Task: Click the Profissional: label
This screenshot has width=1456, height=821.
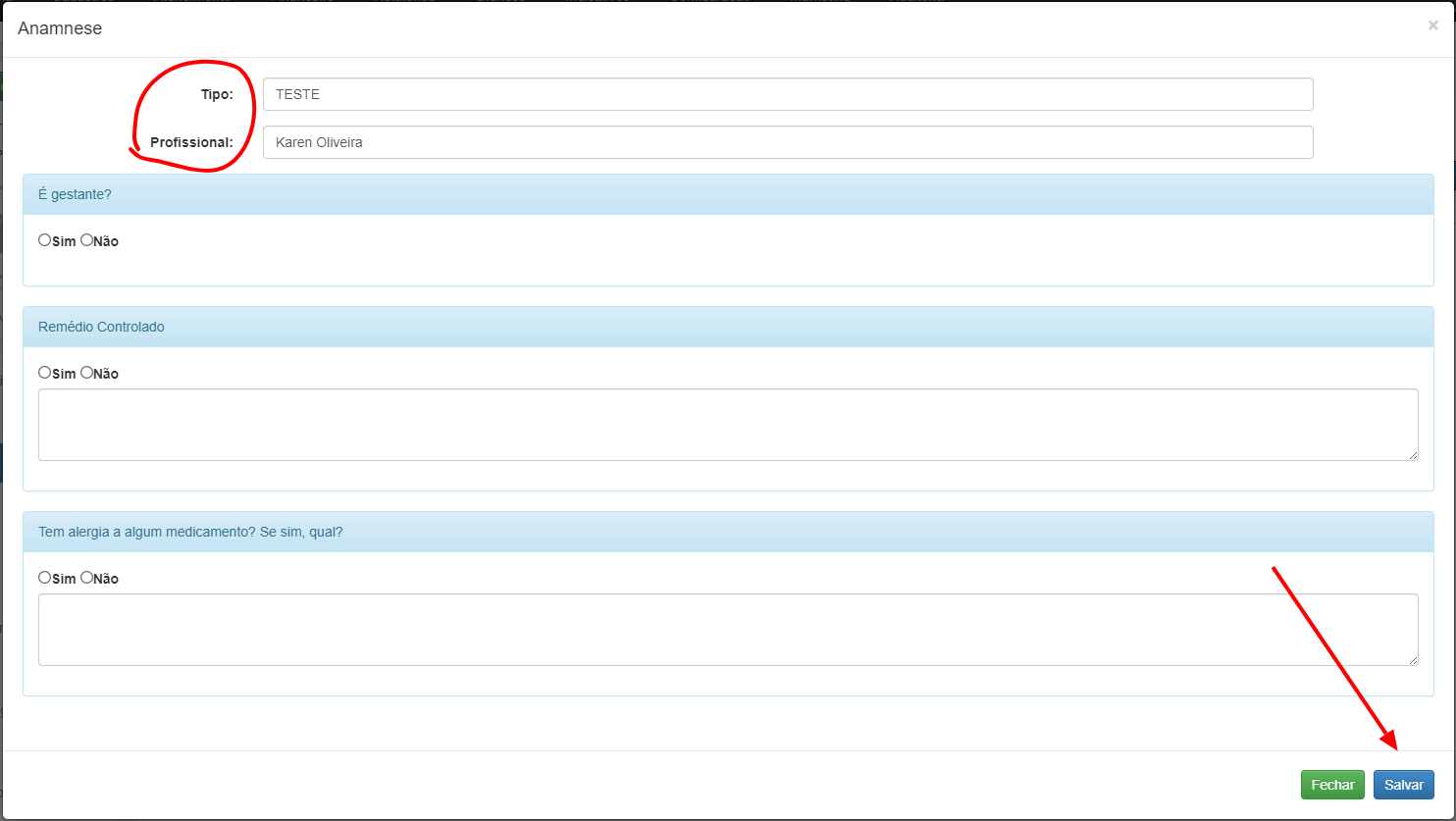Action: (191, 142)
